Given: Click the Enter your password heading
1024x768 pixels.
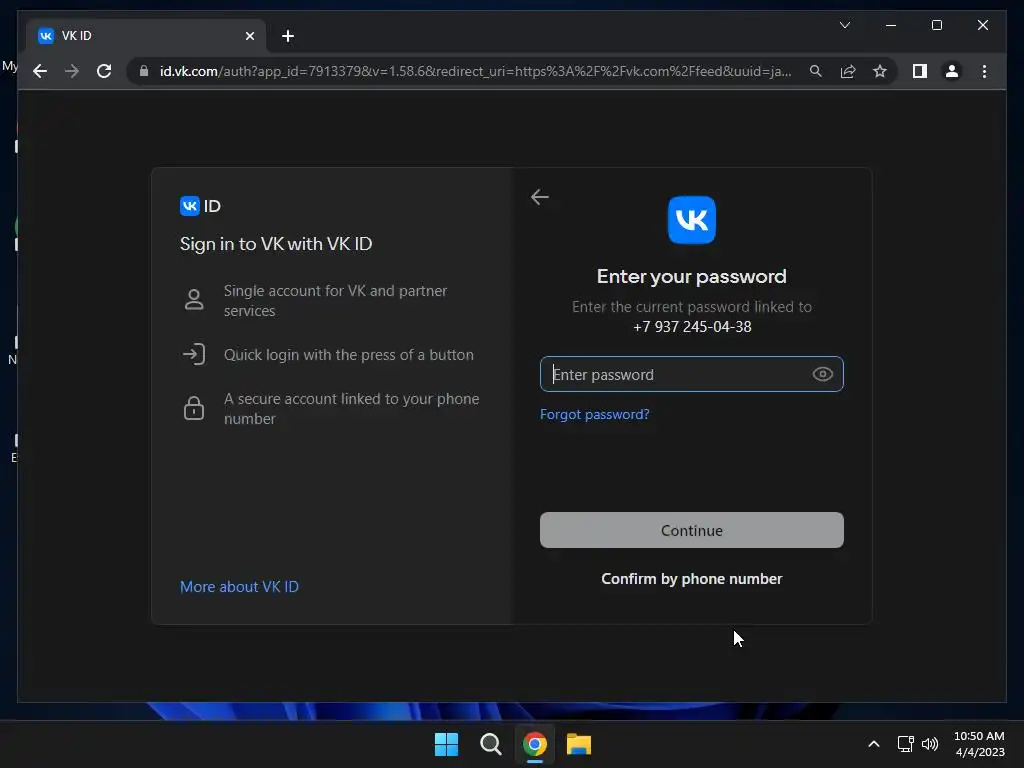Looking at the screenshot, I should (692, 276).
